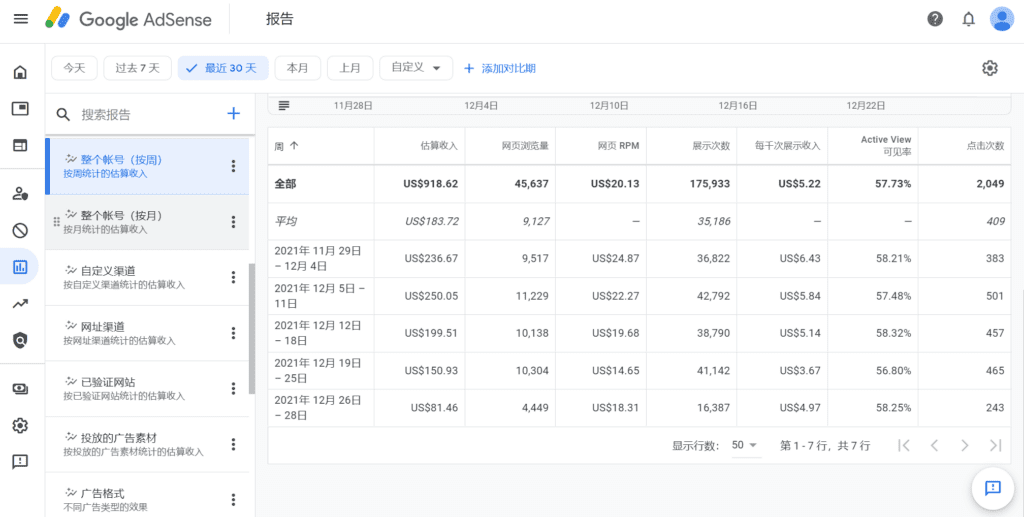Open the 显示行数 rows dropdown

click(745, 445)
